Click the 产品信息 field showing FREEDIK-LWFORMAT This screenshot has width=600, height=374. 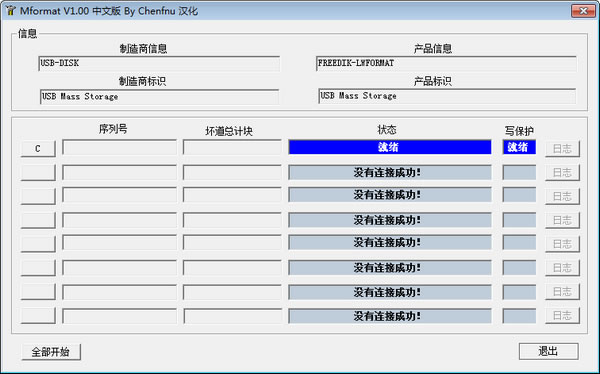pyautogui.click(x=446, y=64)
